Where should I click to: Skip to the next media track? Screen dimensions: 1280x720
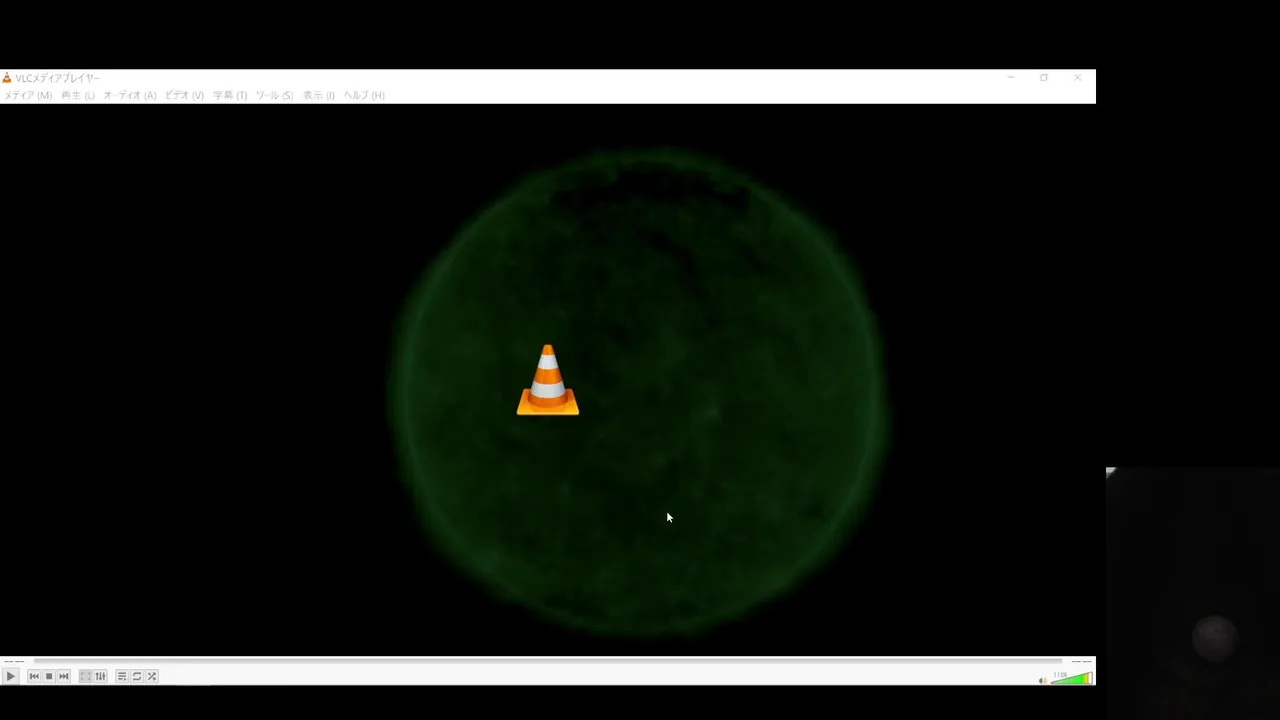click(x=64, y=677)
